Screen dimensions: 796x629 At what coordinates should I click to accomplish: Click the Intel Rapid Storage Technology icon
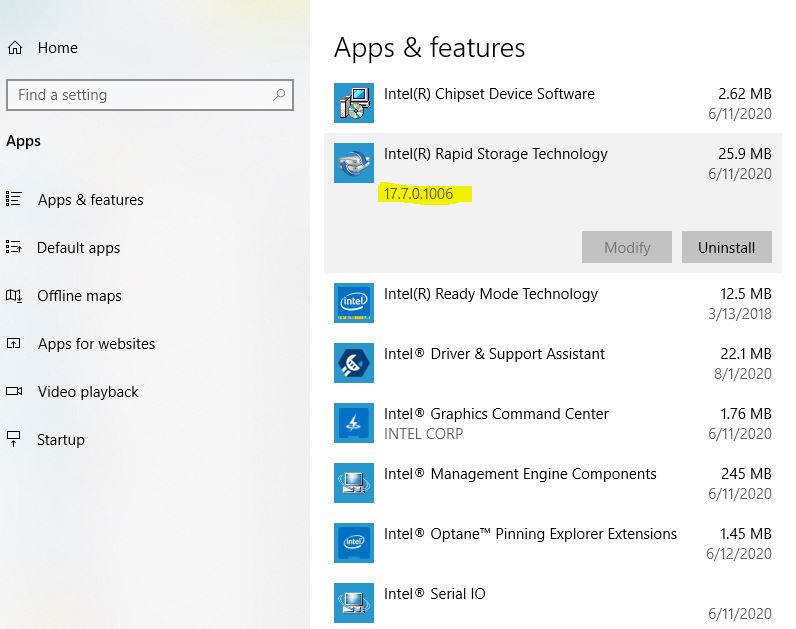(x=354, y=163)
